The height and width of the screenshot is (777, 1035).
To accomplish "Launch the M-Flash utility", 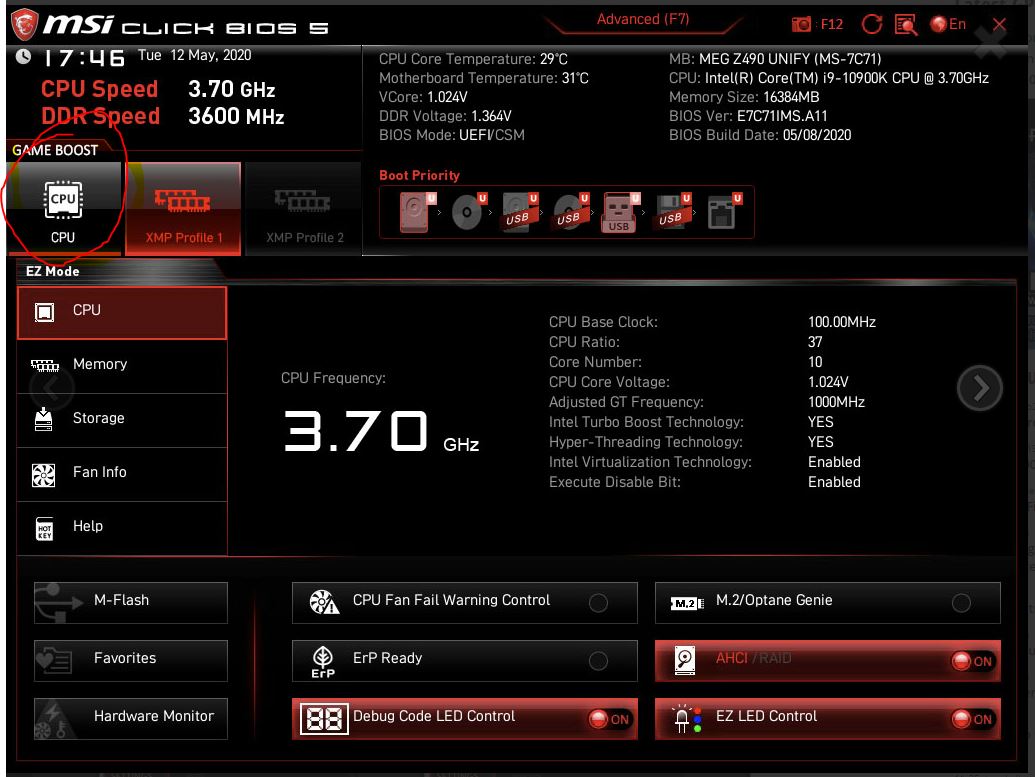I will point(131,602).
